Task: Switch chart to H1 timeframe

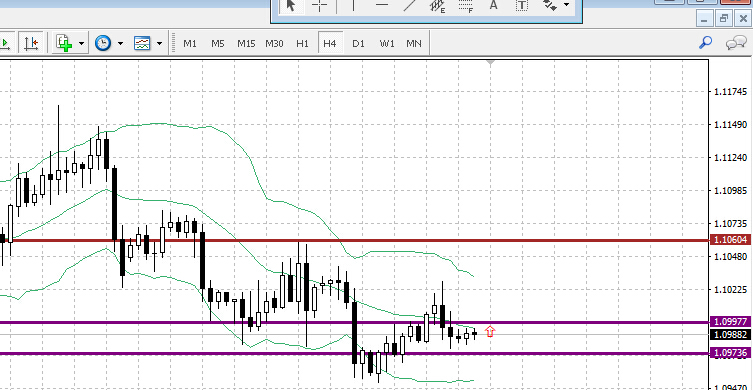Action: coord(302,44)
